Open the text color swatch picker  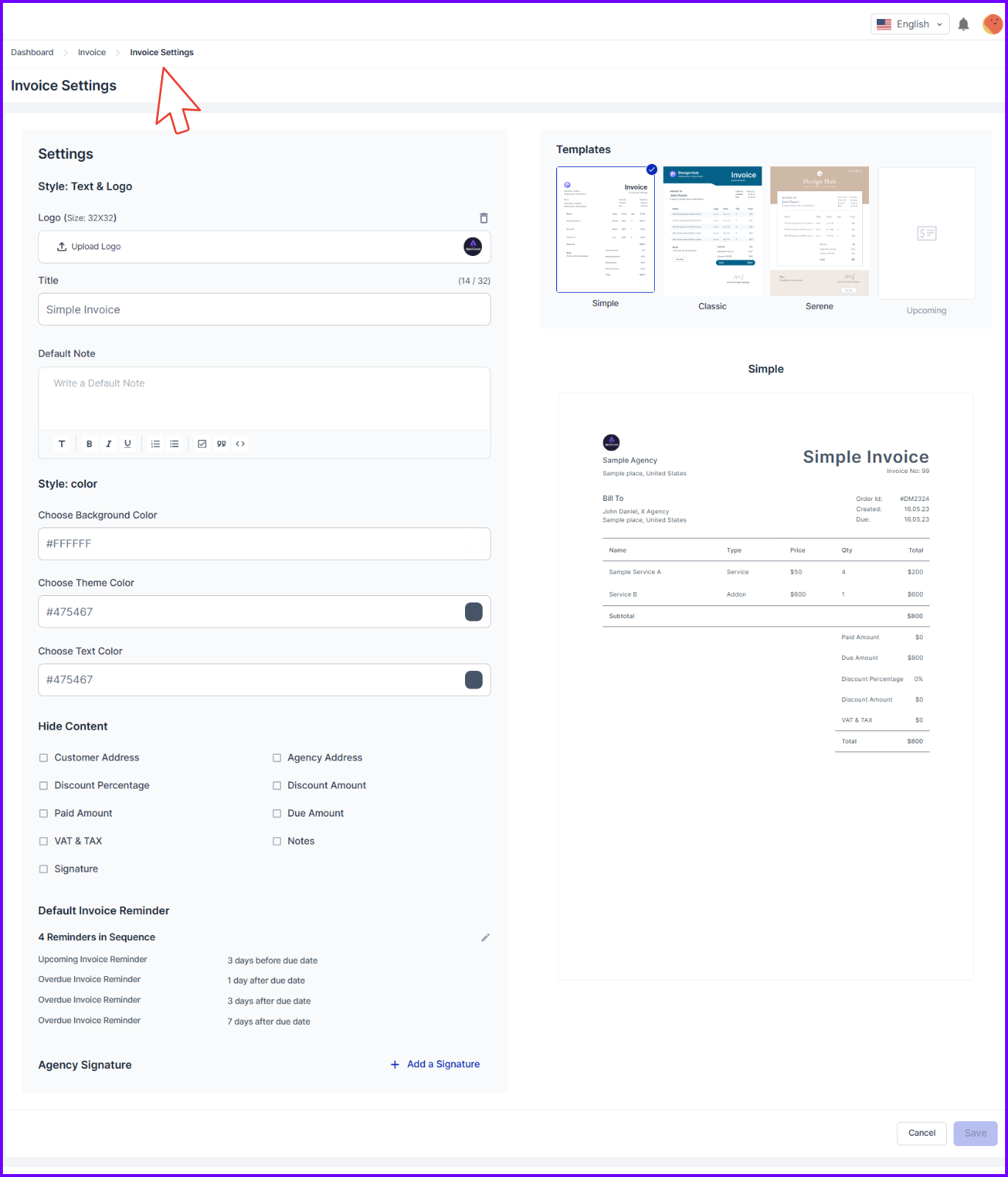point(474,680)
